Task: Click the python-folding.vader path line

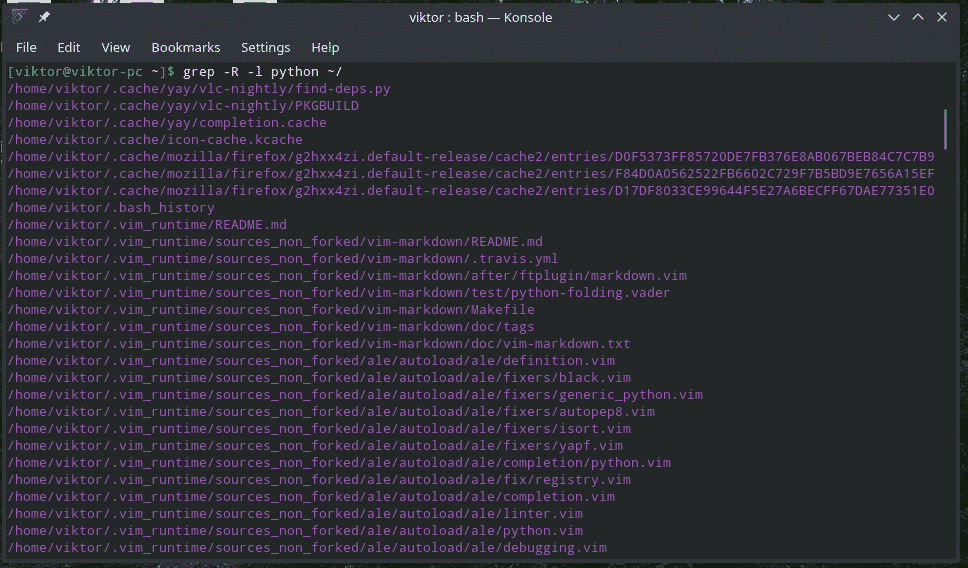Action: tap(339, 293)
